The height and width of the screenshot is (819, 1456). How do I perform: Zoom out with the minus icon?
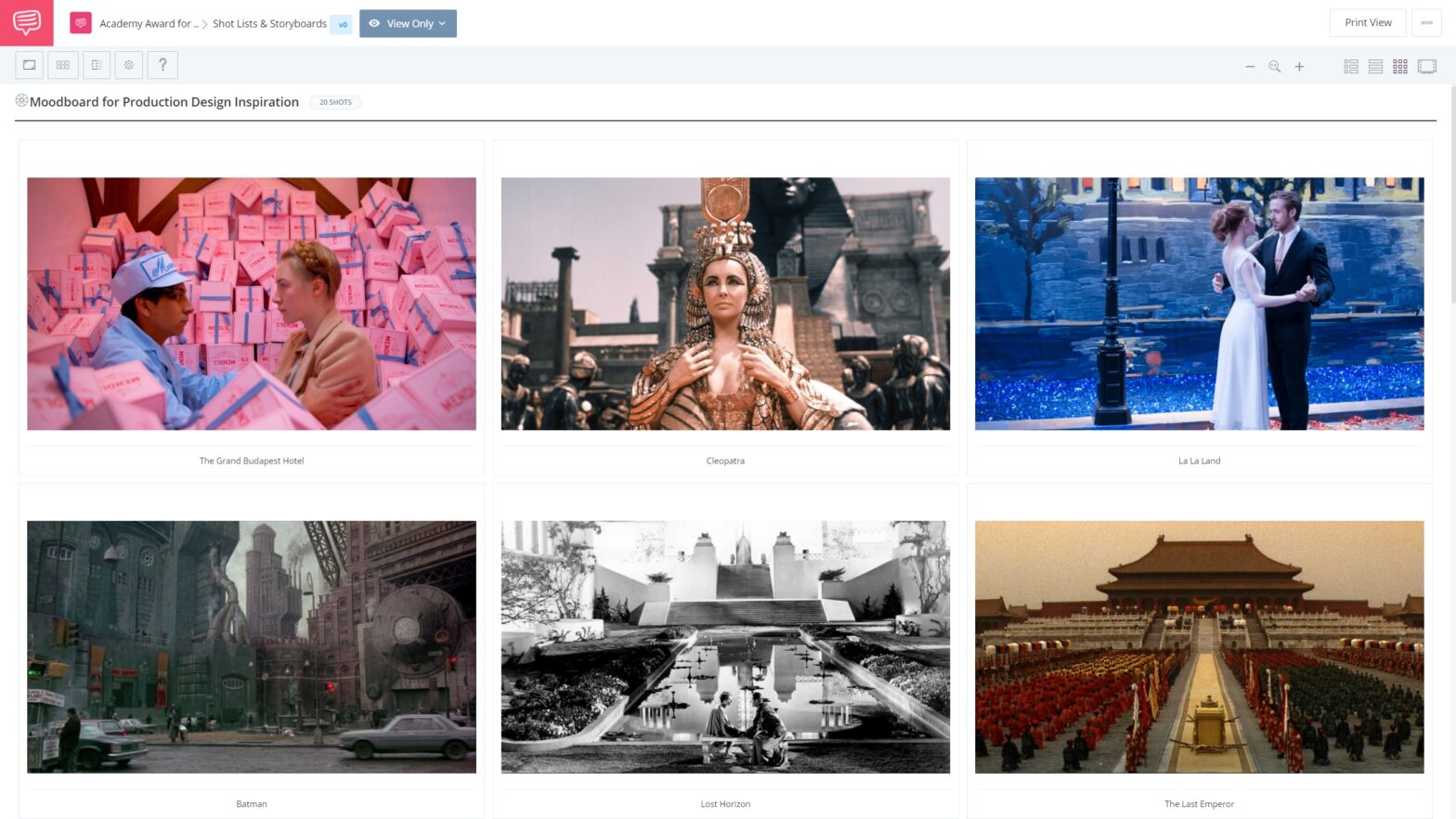1250,67
